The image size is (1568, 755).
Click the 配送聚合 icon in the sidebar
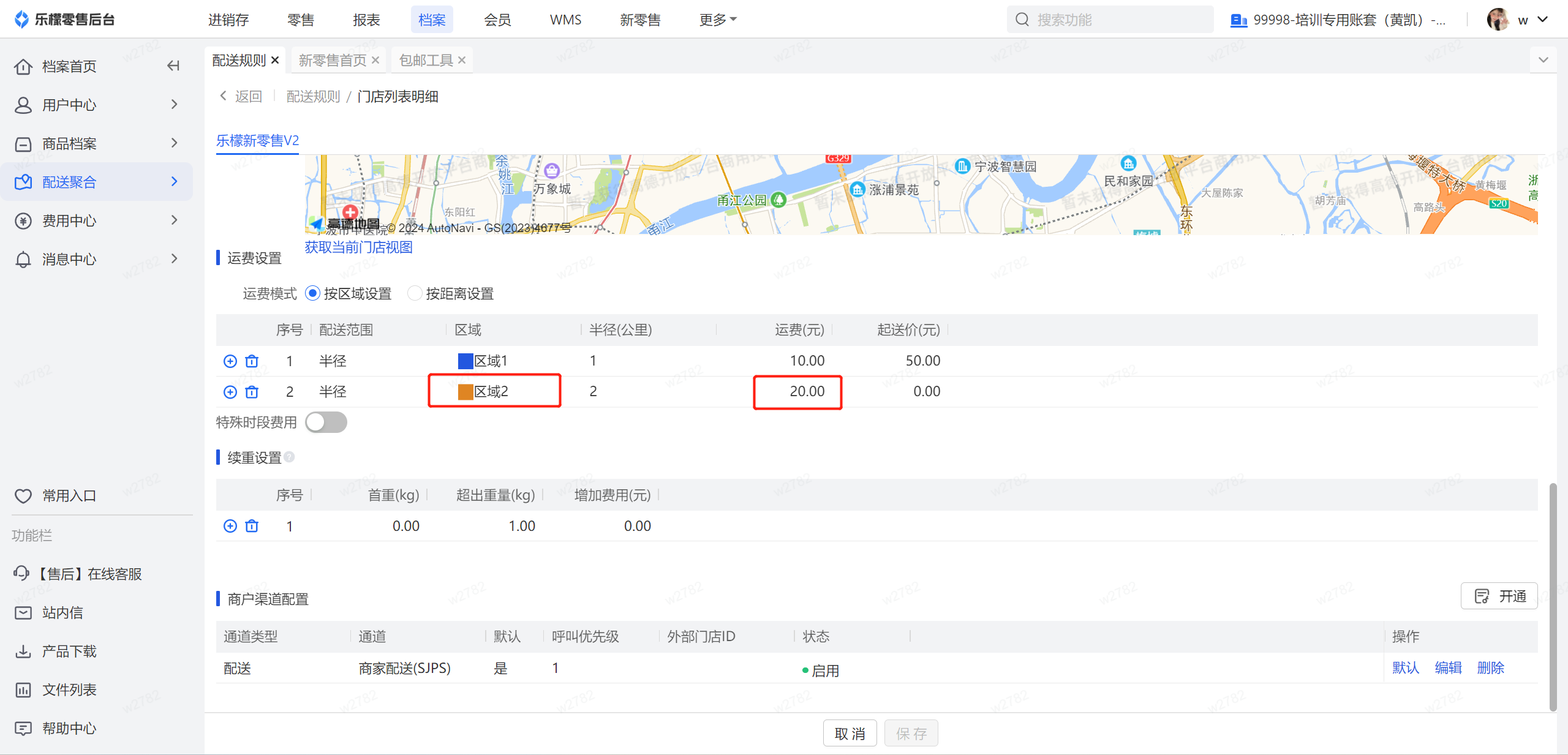click(23, 182)
